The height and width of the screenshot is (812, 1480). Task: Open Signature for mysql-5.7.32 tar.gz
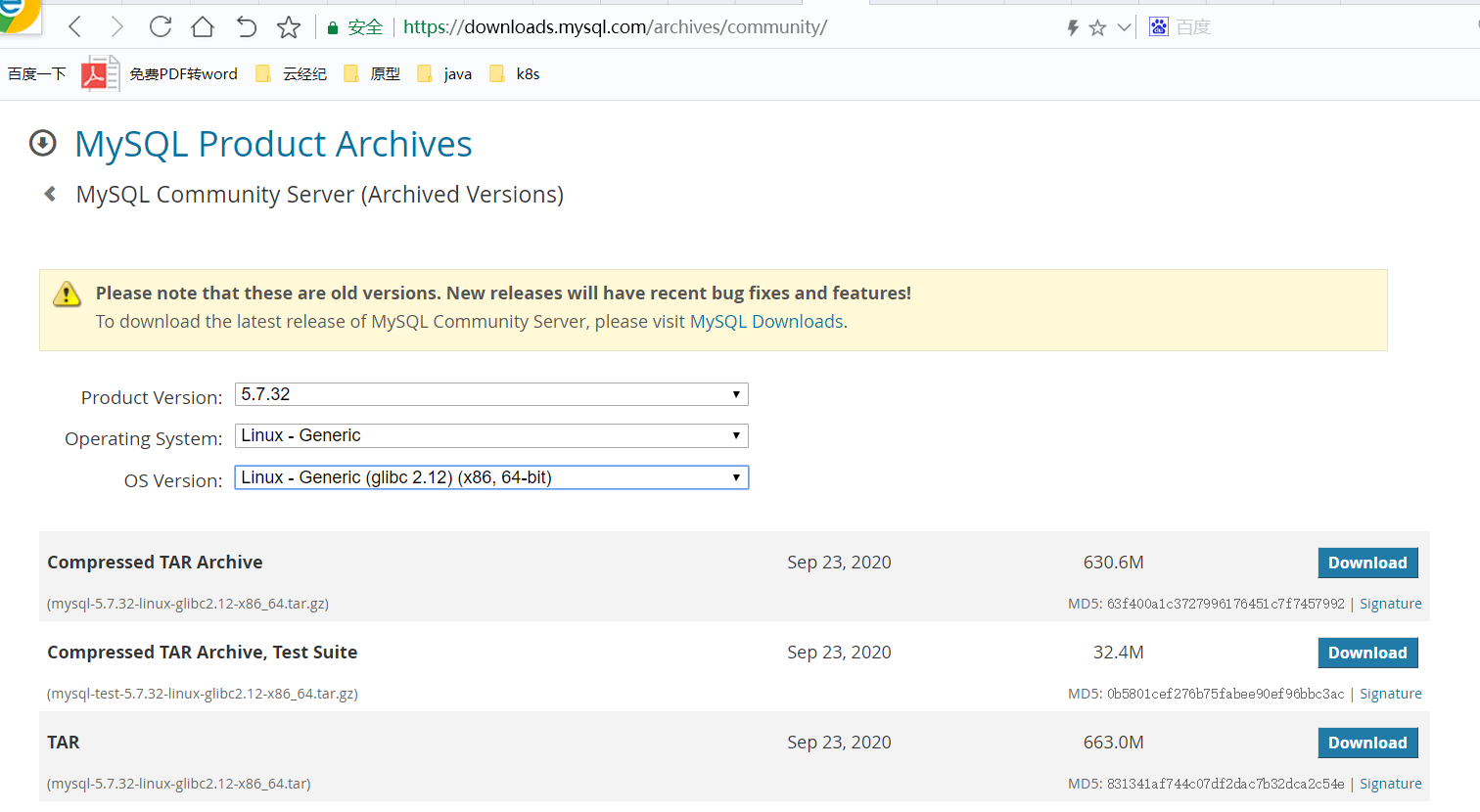coord(1390,604)
